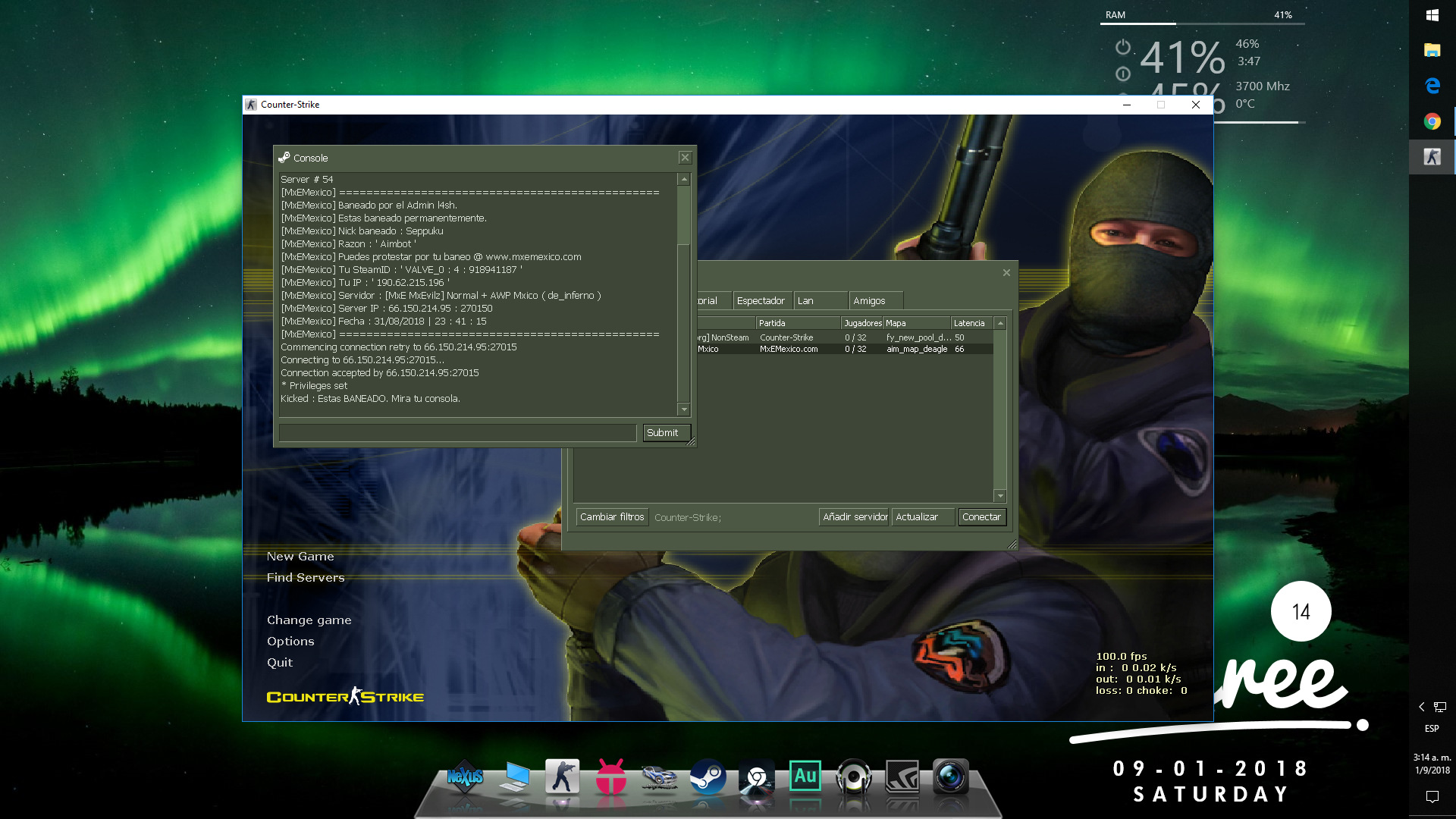Image resolution: width=1456 pixels, height=819 pixels.
Task: Click the RAM usage bar widget
Action: point(1202,24)
